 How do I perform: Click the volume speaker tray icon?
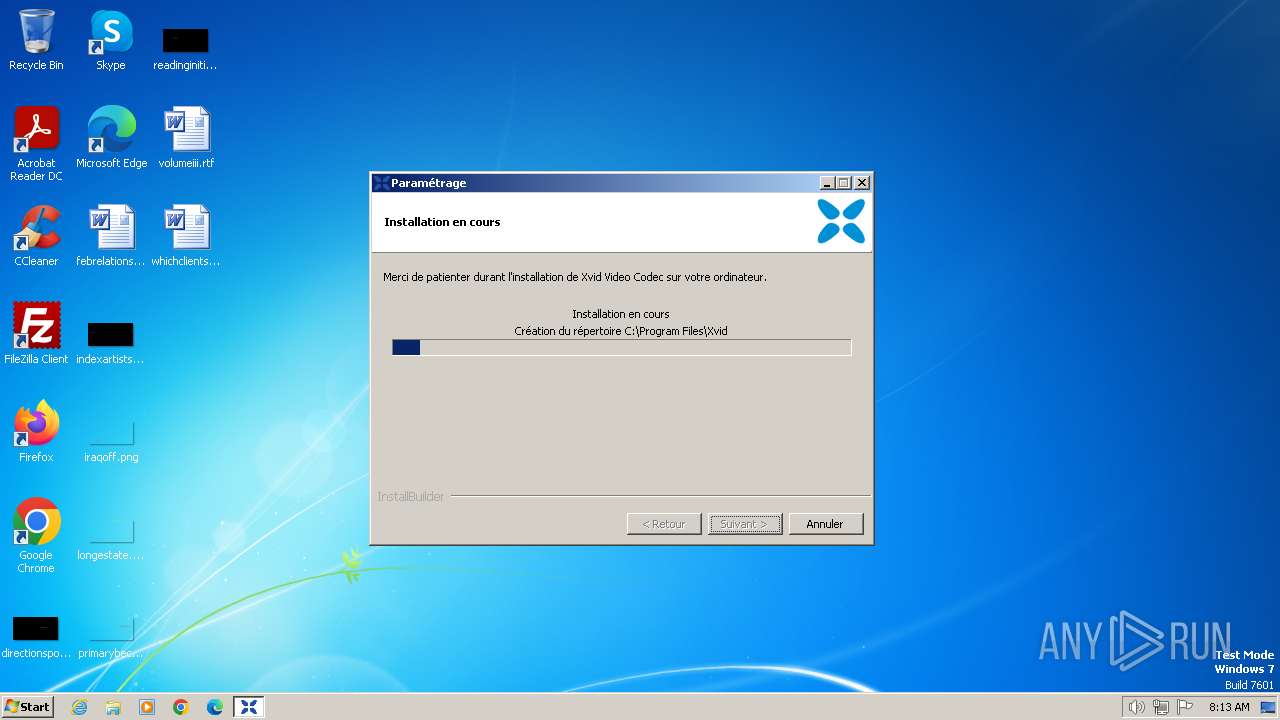1136,707
